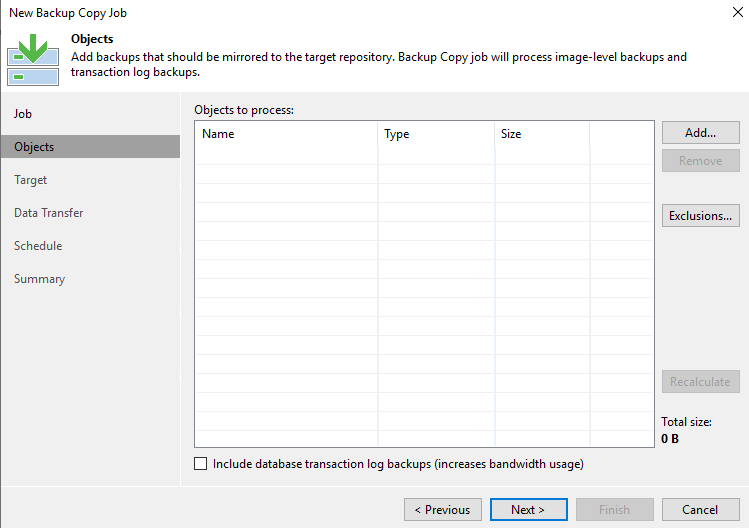The width and height of the screenshot is (749, 528).
Task: Sort list by Type column
Action: click(x=436, y=134)
